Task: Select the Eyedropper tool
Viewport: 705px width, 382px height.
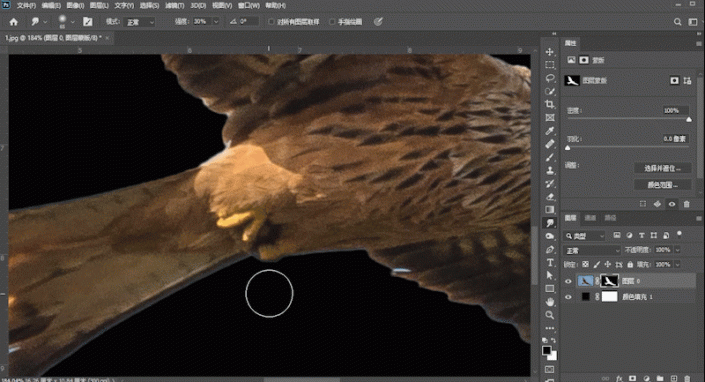Action: pyautogui.click(x=549, y=131)
